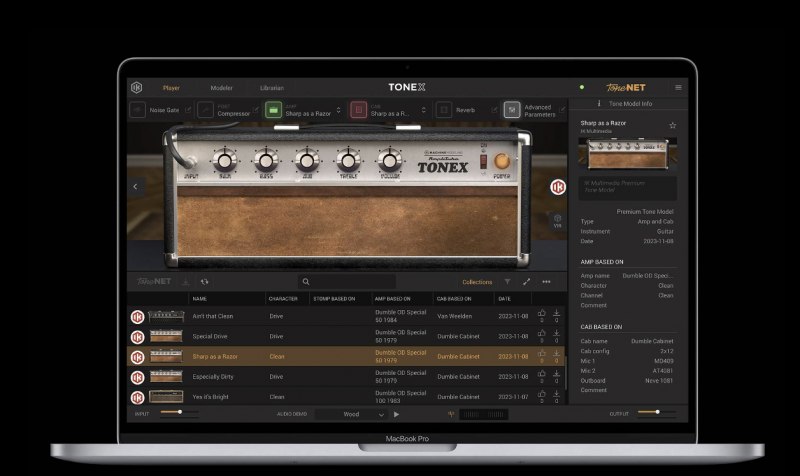The width and height of the screenshot is (800, 476).
Task: Go to previous amp with left arrow
Action: click(135, 187)
